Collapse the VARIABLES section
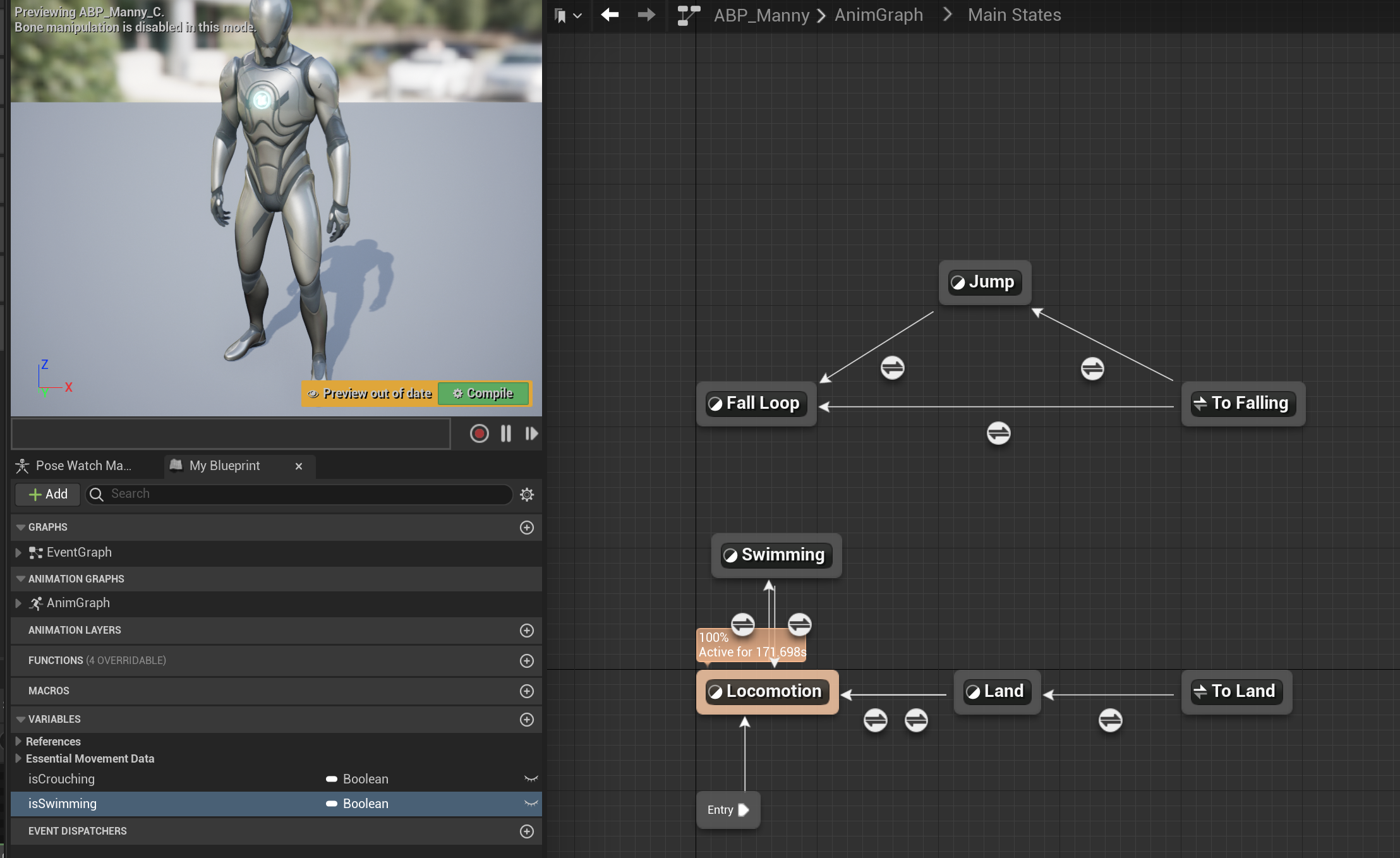 click(x=21, y=720)
